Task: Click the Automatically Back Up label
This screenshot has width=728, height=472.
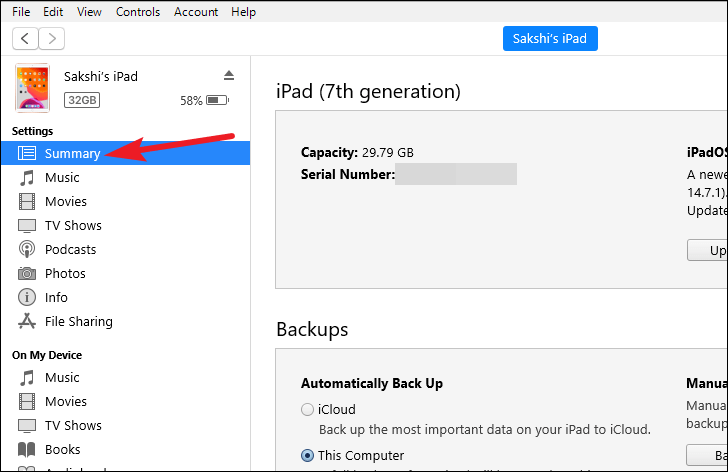Action: point(372,383)
